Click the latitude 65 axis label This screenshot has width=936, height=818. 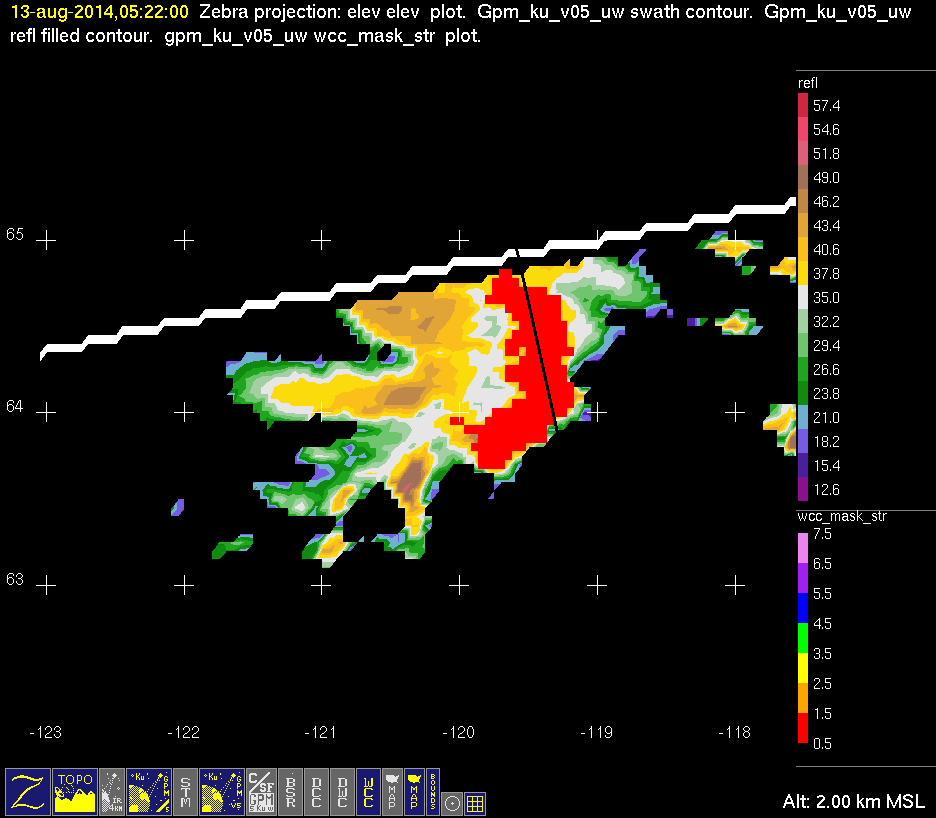[15, 234]
